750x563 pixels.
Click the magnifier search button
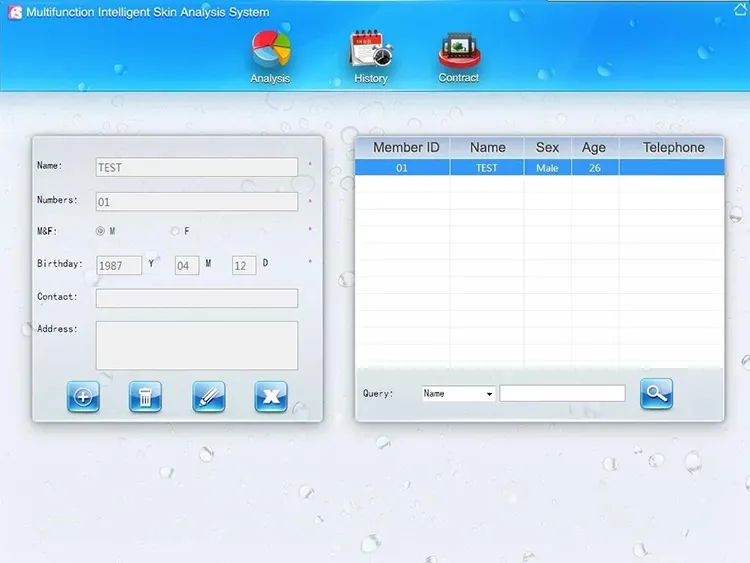[x=656, y=394]
